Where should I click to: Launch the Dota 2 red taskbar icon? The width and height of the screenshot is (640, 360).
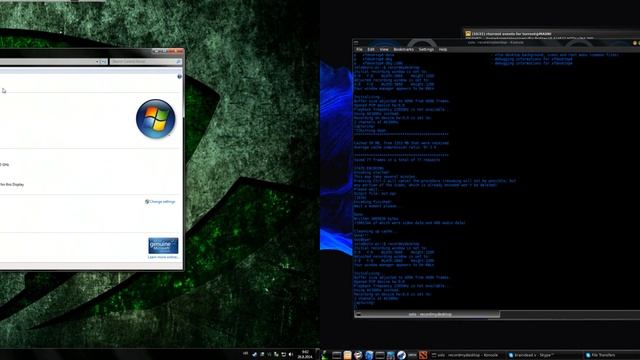pyautogui.click(x=423, y=355)
